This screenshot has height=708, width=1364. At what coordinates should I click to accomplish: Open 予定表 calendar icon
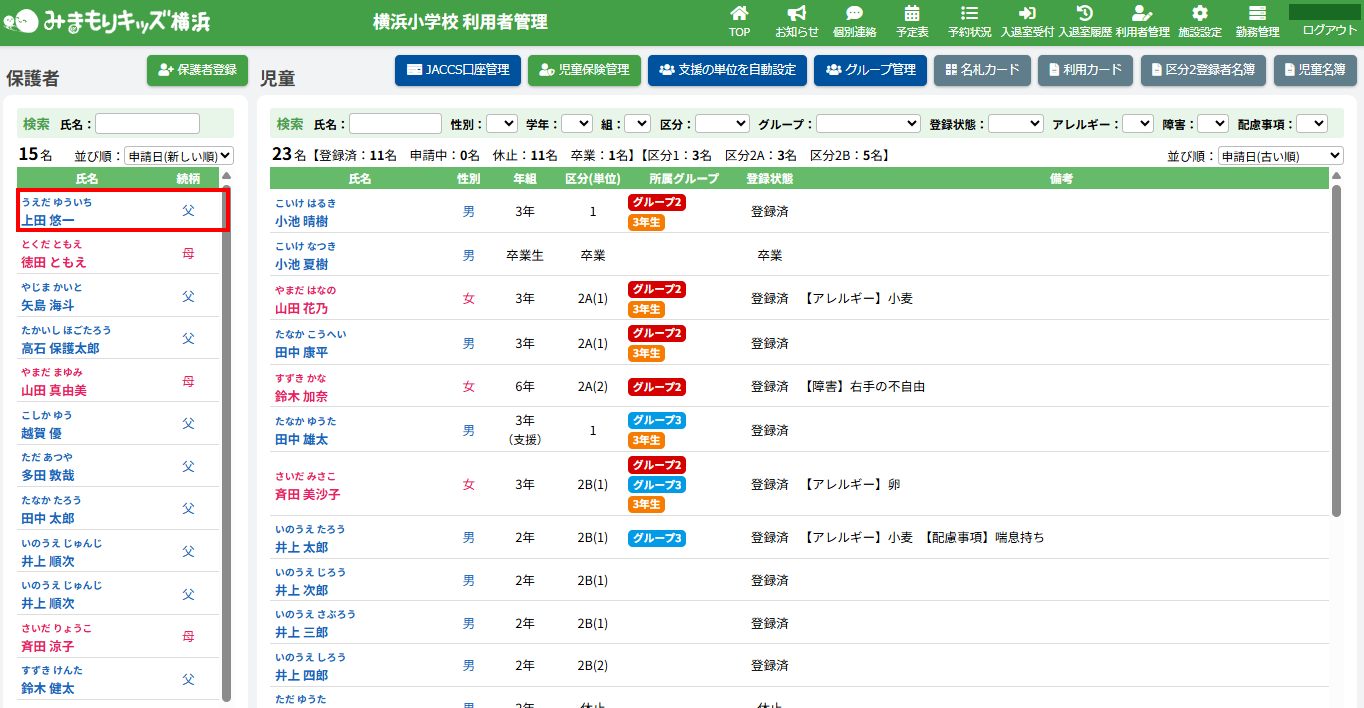point(911,14)
